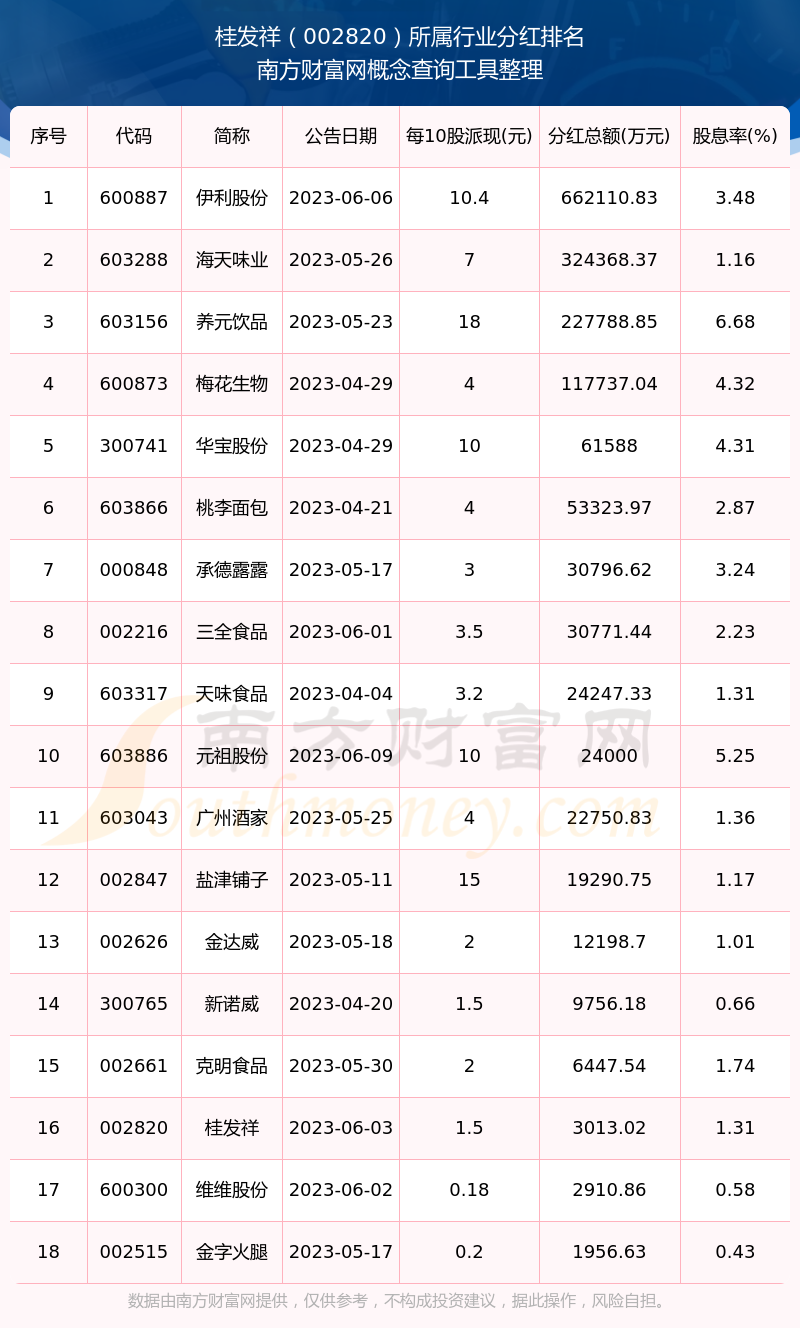Viewport: 800px width, 1328px height.
Task: Select the name 桃李面包
Action: pos(232,508)
